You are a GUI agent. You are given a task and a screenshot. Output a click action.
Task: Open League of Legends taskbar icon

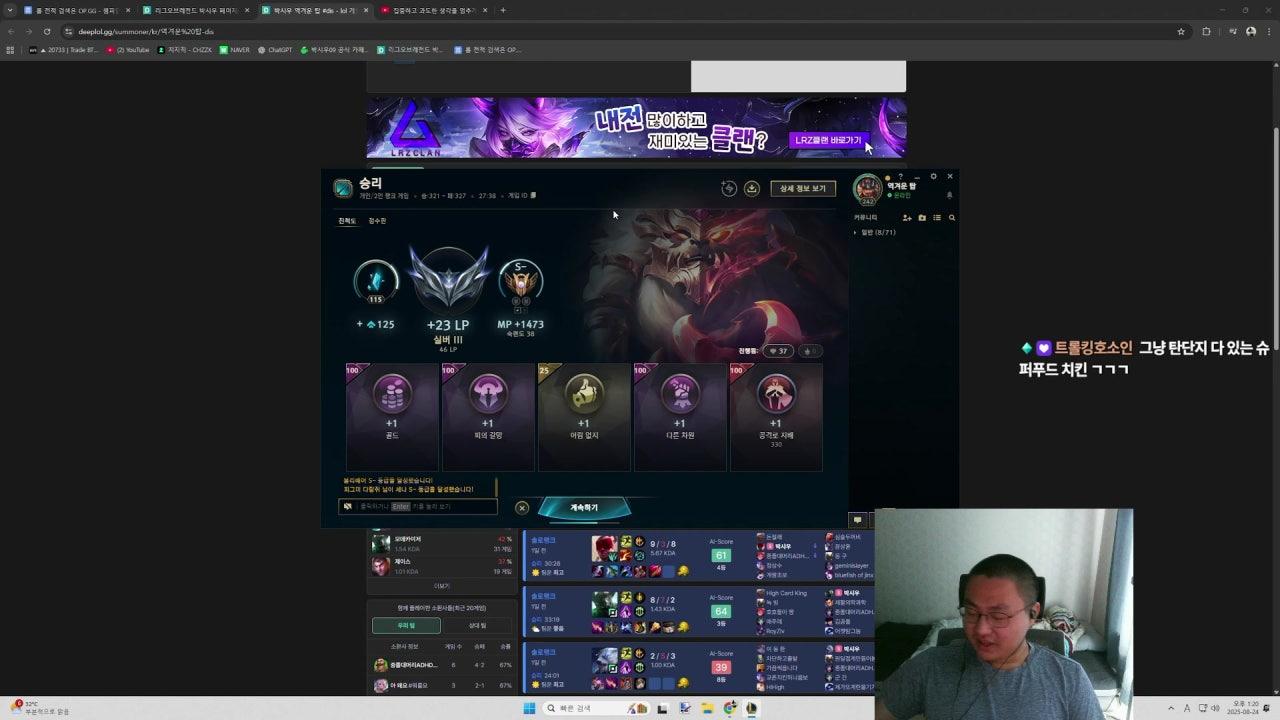pyautogui.click(x=752, y=708)
